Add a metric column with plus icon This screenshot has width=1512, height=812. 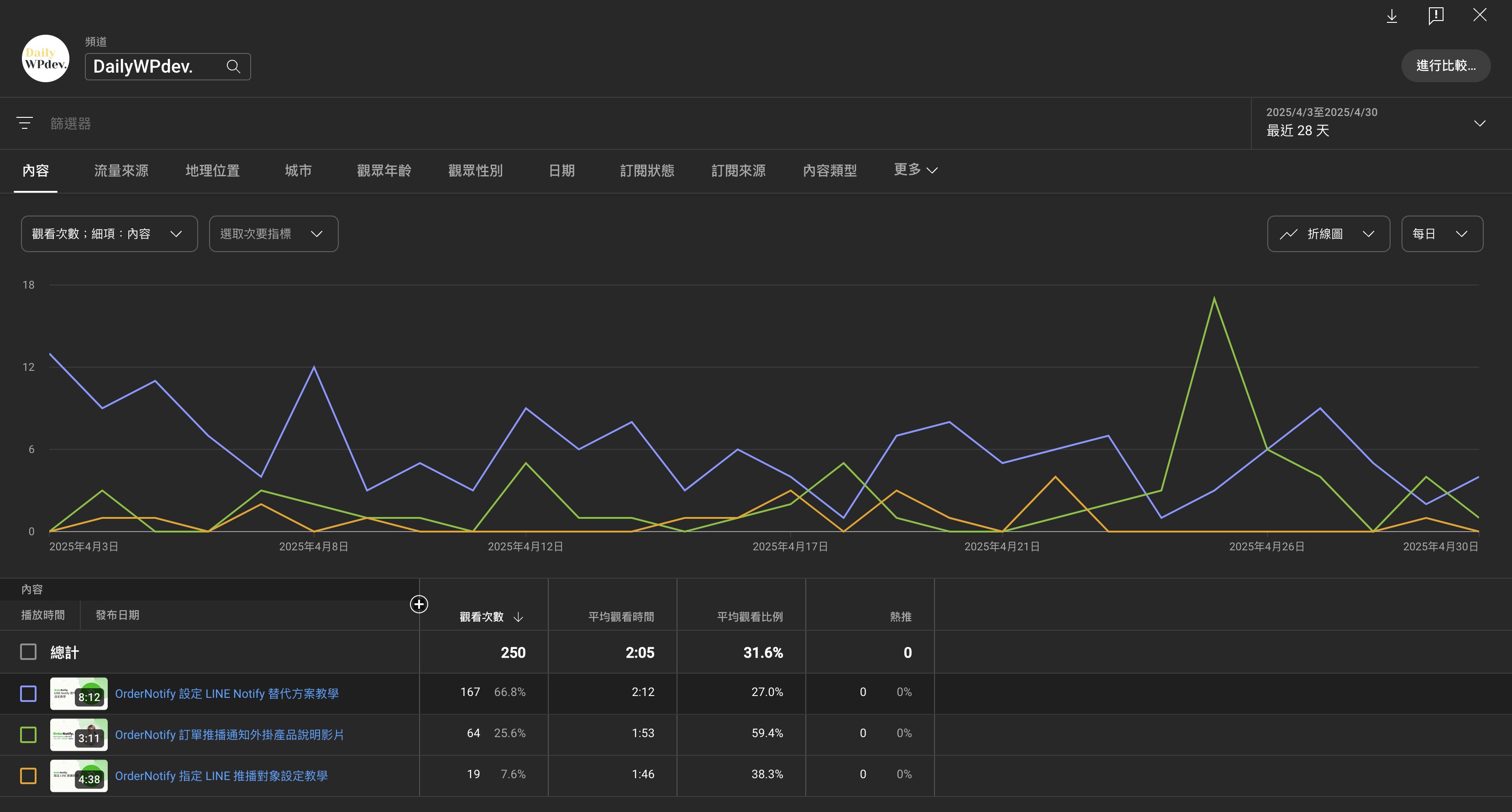419,604
